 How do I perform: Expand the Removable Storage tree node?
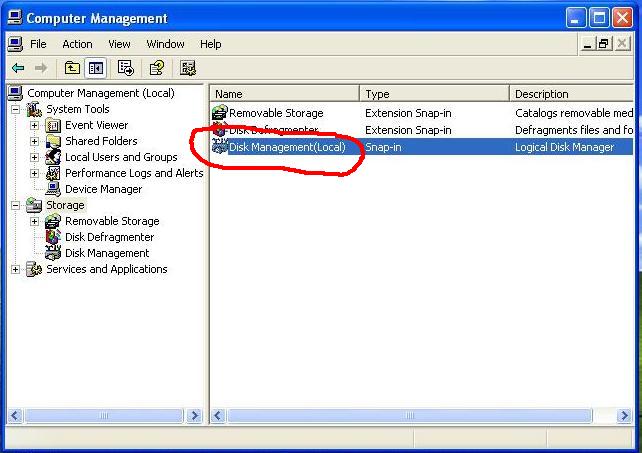[34, 221]
